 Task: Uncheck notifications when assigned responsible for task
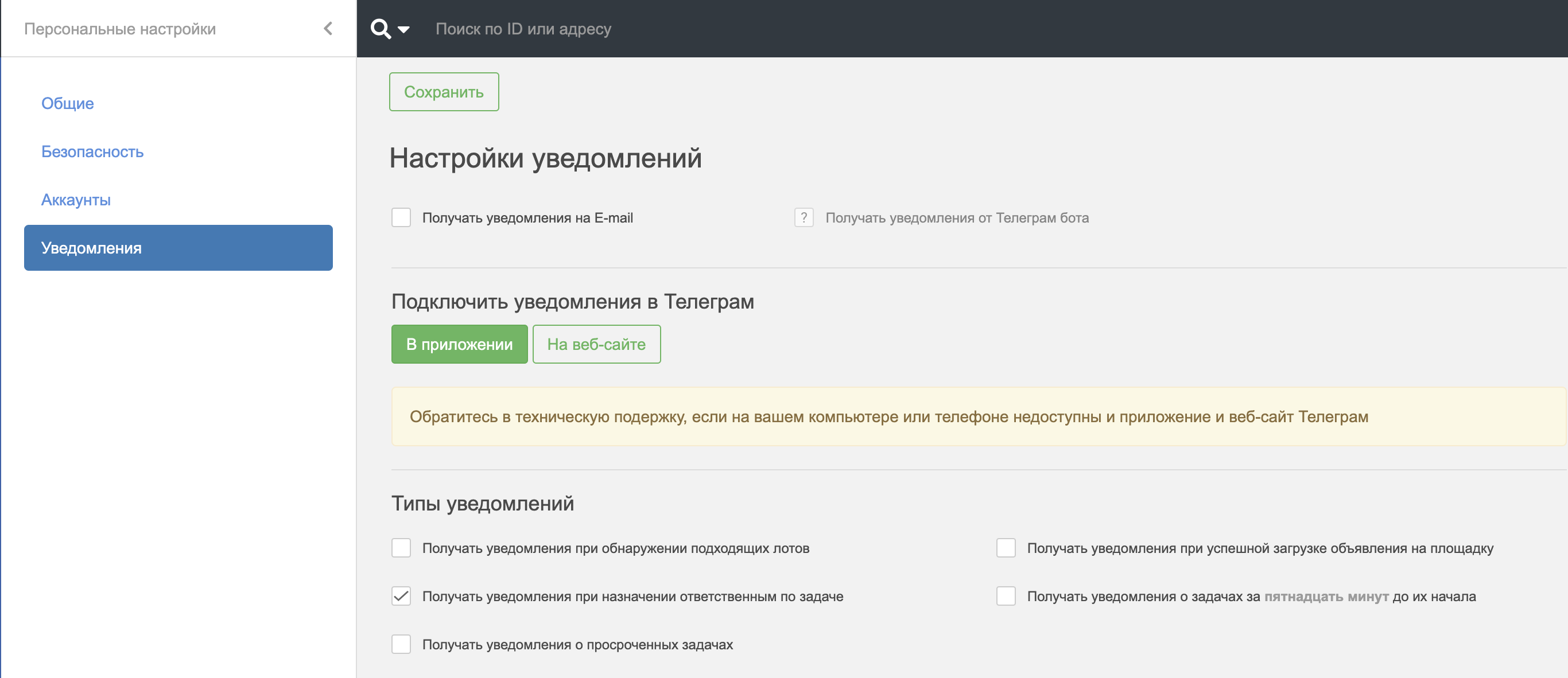click(401, 596)
